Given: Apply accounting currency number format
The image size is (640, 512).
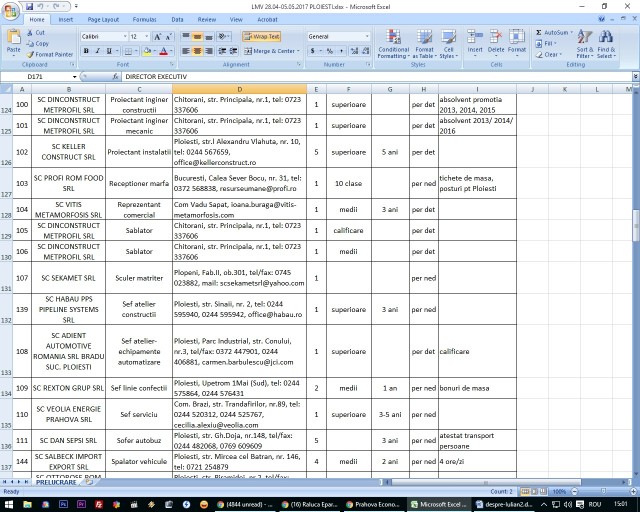Looking at the screenshot, I should (x=313, y=51).
